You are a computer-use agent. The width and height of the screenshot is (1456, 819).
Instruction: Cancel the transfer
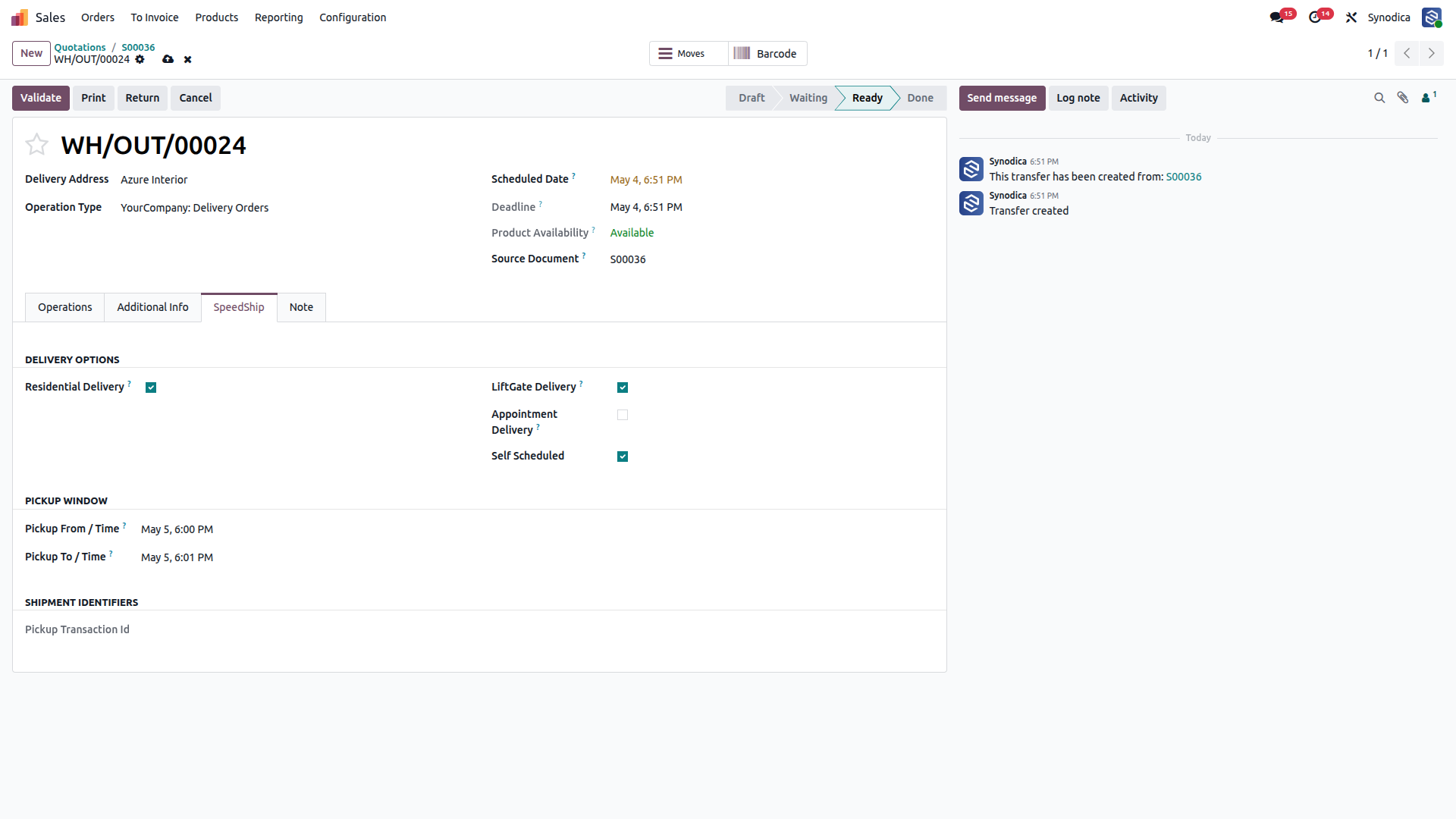pyautogui.click(x=196, y=98)
